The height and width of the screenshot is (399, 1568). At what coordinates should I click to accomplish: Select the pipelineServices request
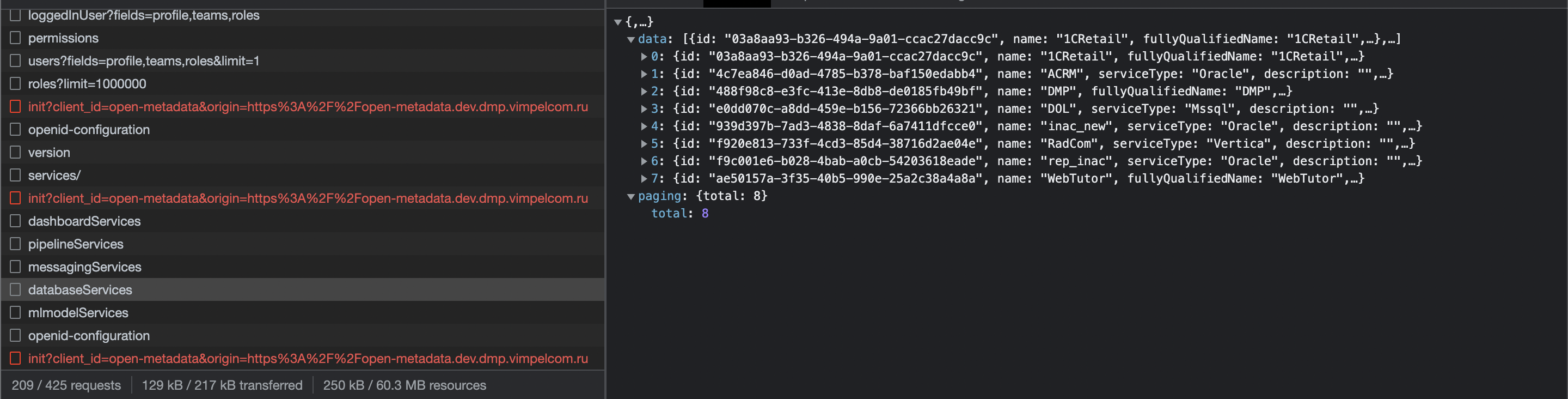303,244
